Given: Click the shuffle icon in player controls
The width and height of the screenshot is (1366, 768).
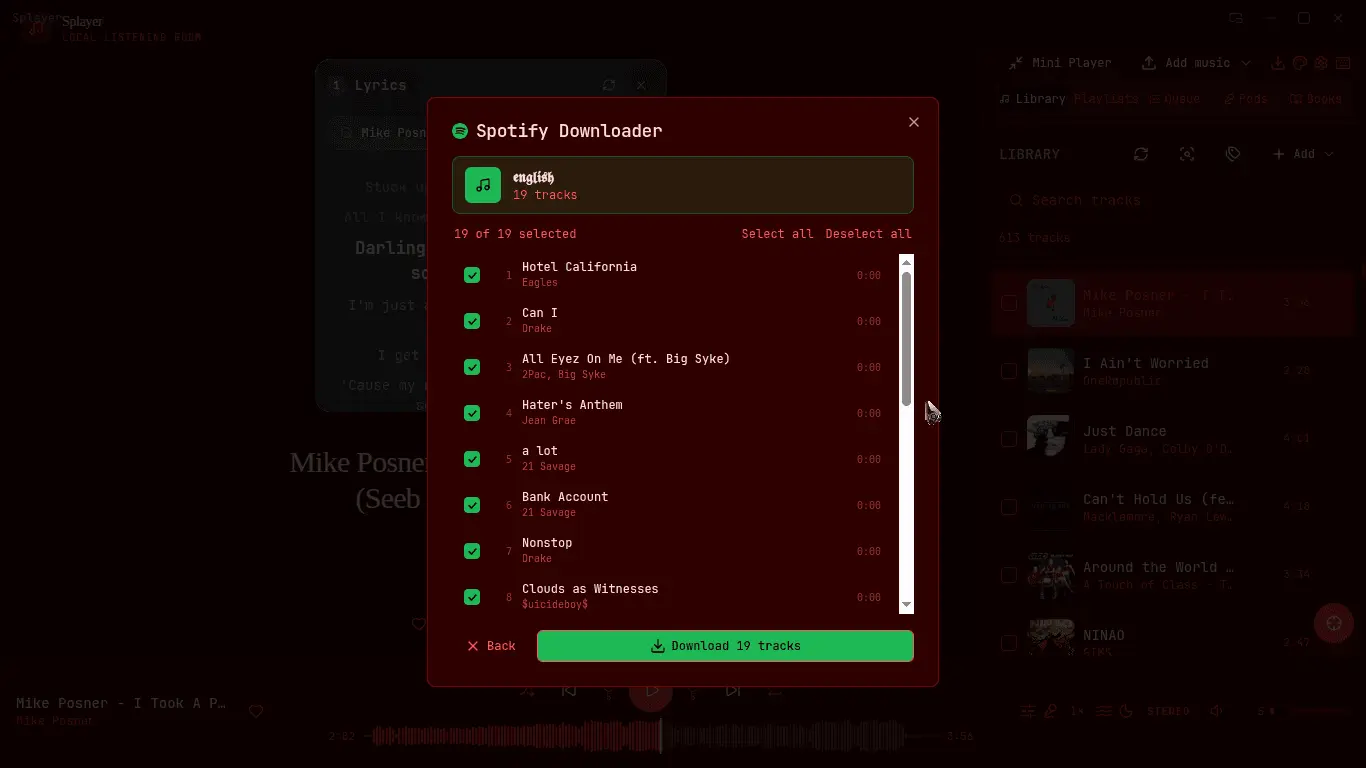Looking at the screenshot, I should click(x=528, y=690).
